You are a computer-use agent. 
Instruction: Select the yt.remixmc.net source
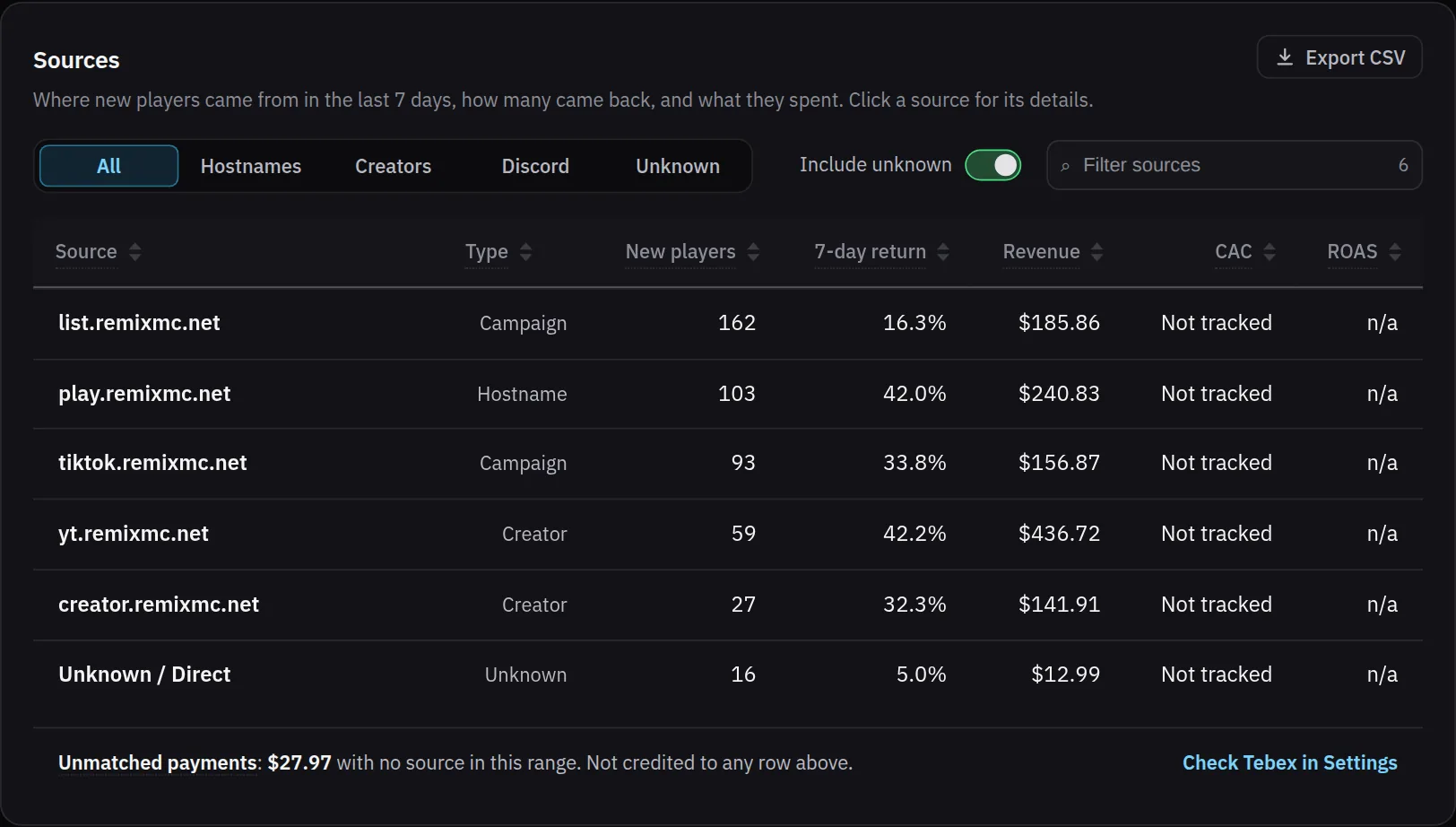[728, 534]
